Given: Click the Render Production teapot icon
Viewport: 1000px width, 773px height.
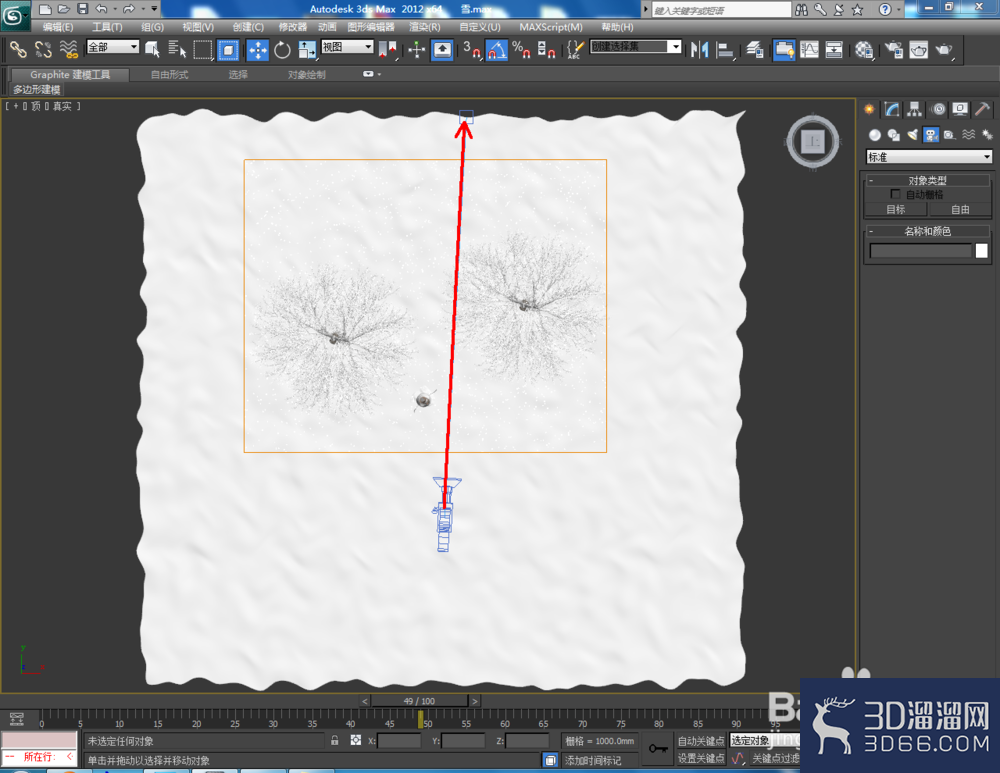Looking at the screenshot, I should (x=944, y=49).
